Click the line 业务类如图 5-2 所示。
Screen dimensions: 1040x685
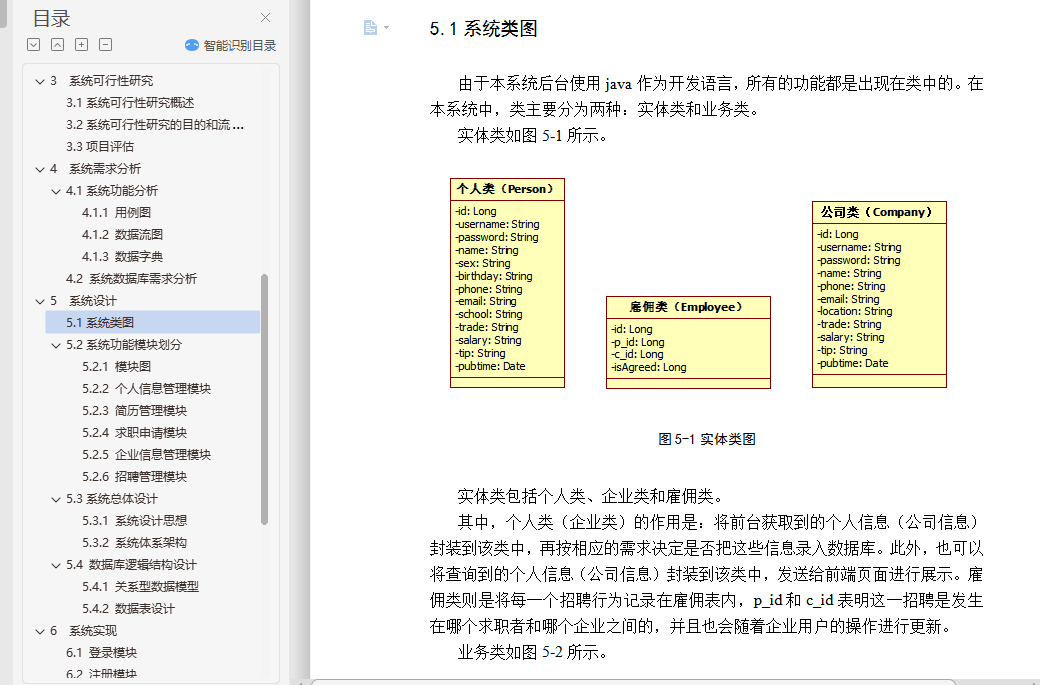533,652
